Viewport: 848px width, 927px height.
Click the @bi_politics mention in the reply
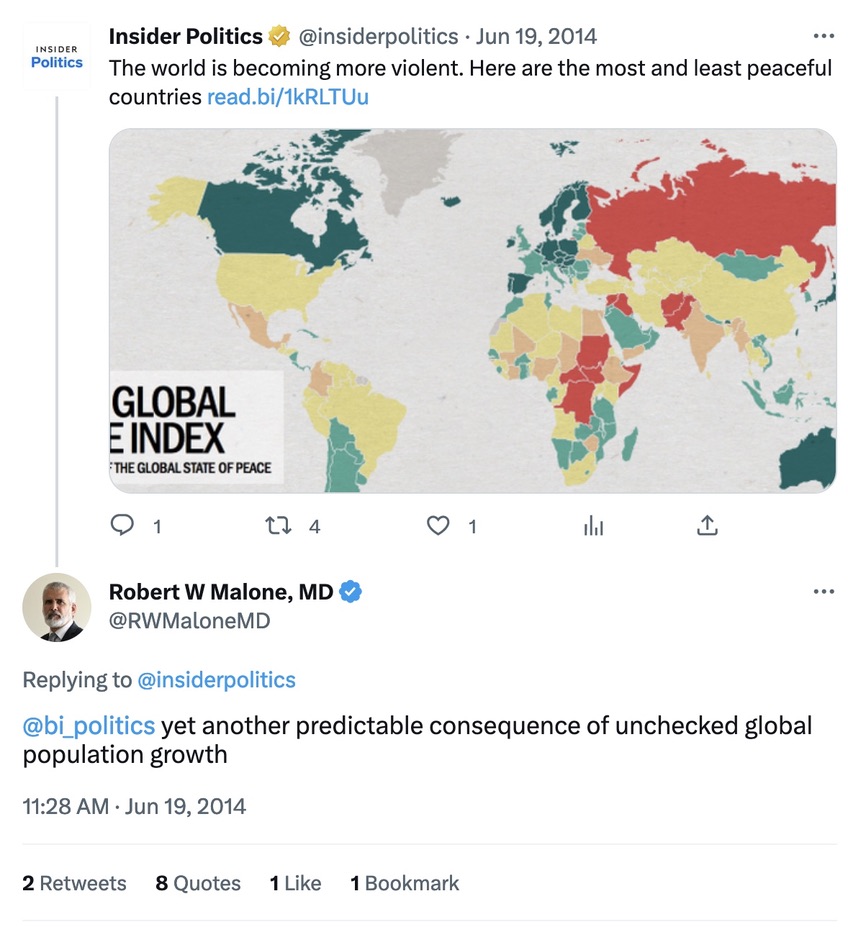(x=88, y=725)
